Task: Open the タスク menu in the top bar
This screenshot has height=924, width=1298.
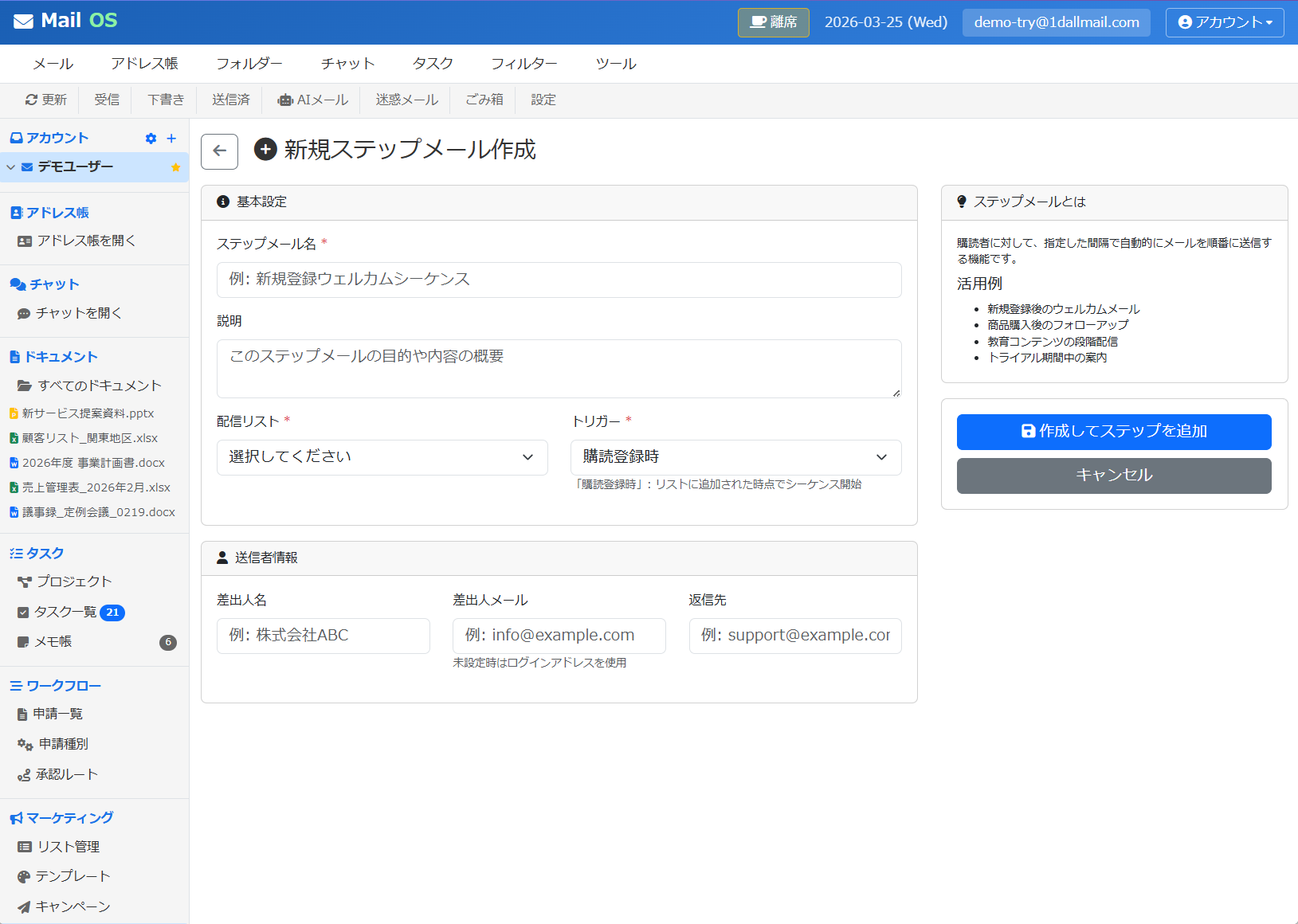Action: 433,63
